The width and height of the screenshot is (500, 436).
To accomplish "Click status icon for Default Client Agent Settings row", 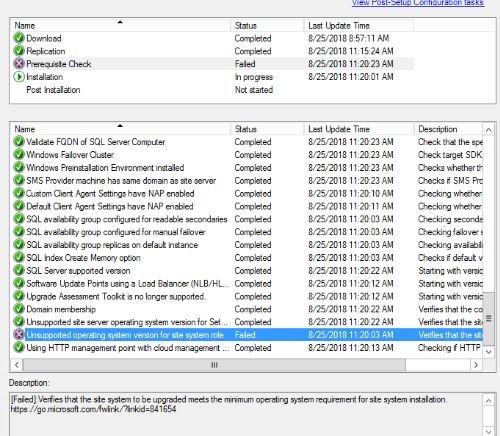I will pos(19,206).
